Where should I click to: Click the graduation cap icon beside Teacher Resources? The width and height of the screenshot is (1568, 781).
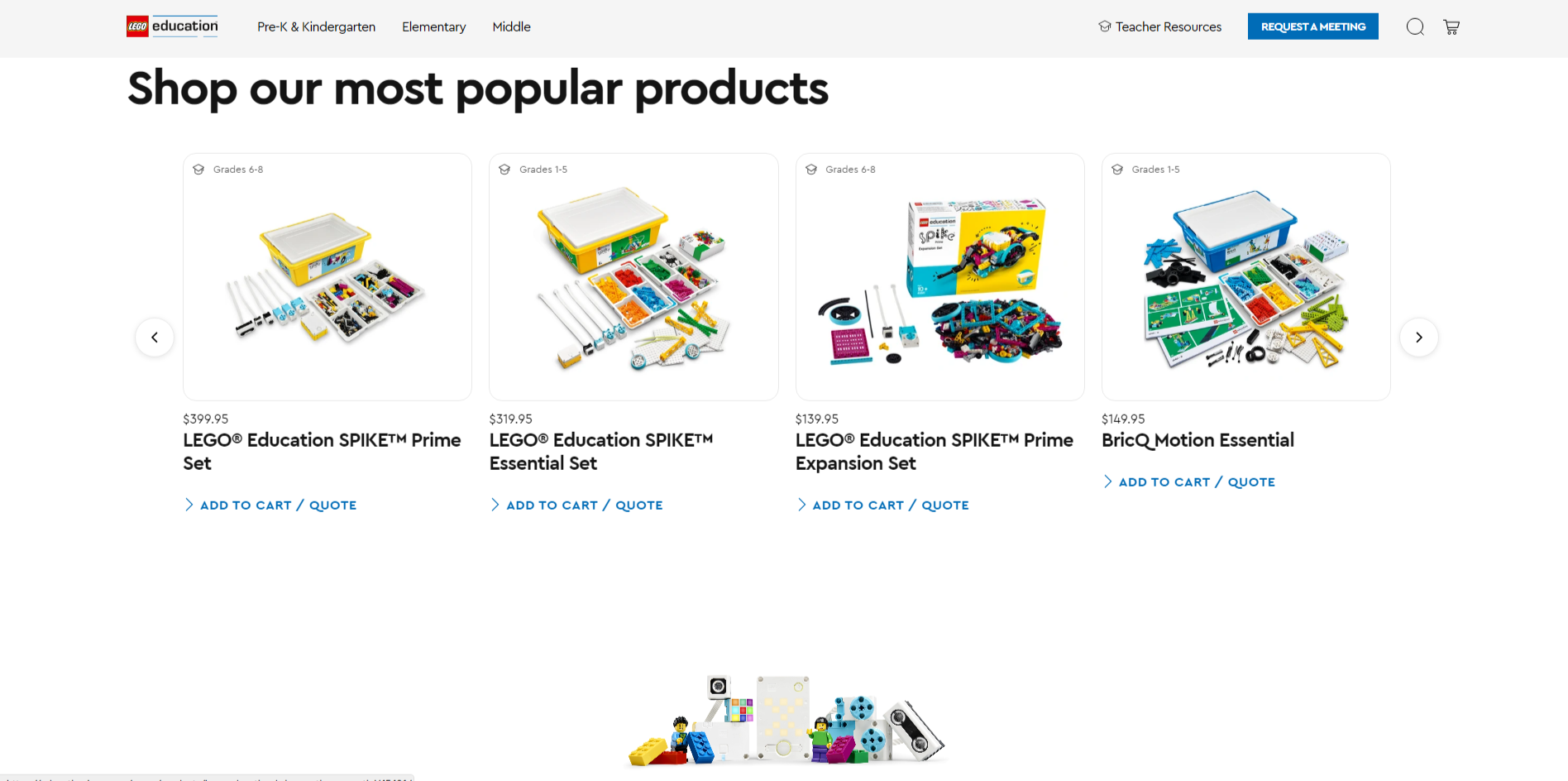[x=1105, y=26]
